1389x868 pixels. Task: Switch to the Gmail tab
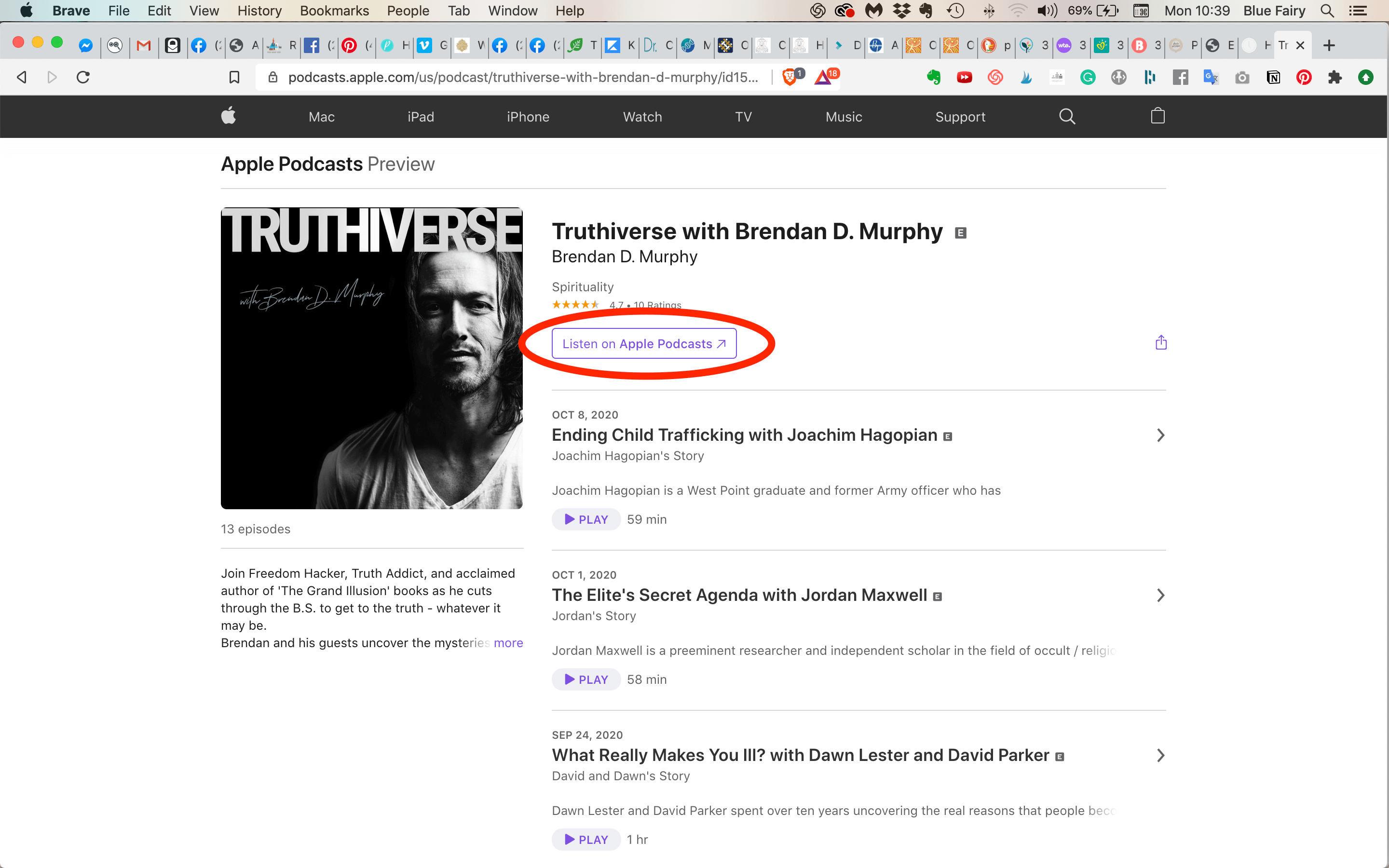pyautogui.click(x=144, y=45)
